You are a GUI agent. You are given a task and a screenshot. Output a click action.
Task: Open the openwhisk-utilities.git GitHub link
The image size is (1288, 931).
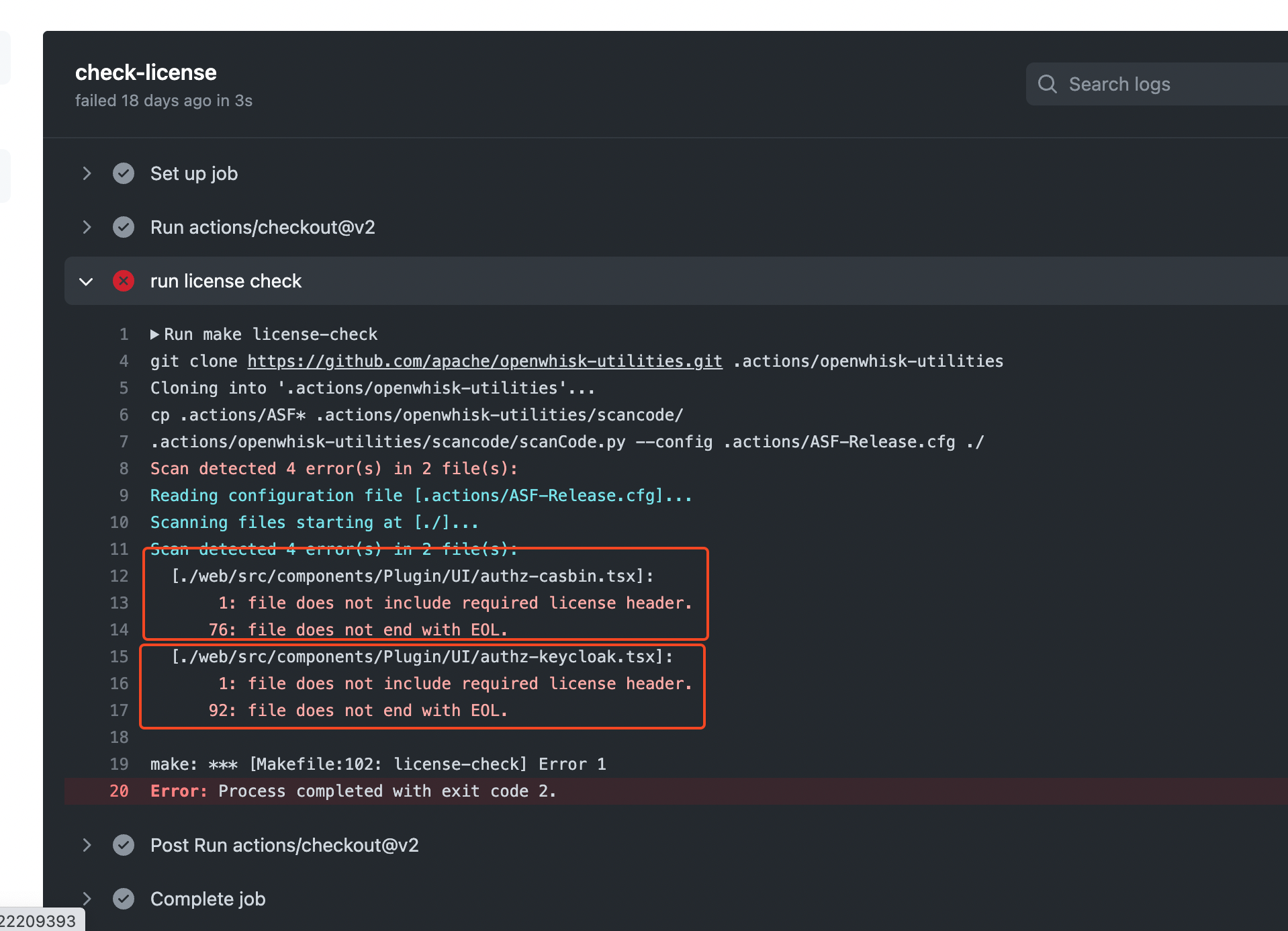pos(485,361)
